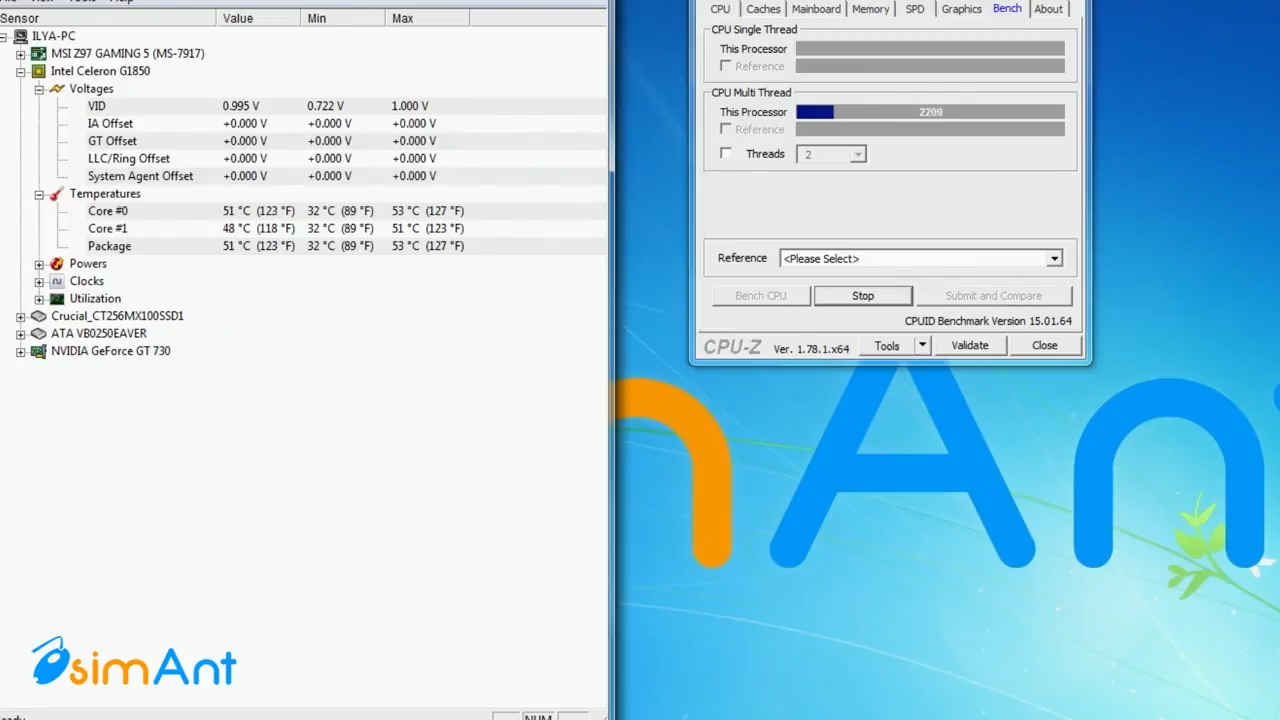The height and width of the screenshot is (720, 1280).
Task: Select the Bench tab
Action: pos(1007,8)
